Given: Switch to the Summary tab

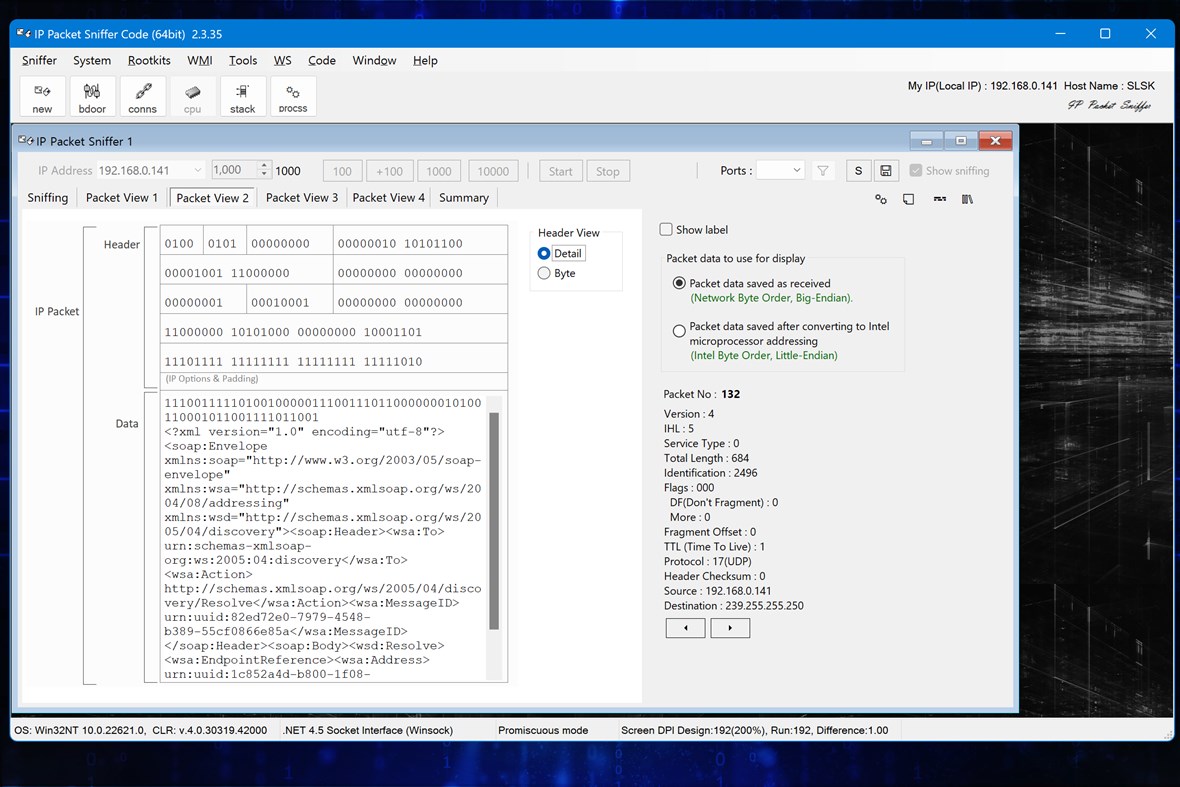Looking at the screenshot, I should click(463, 197).
